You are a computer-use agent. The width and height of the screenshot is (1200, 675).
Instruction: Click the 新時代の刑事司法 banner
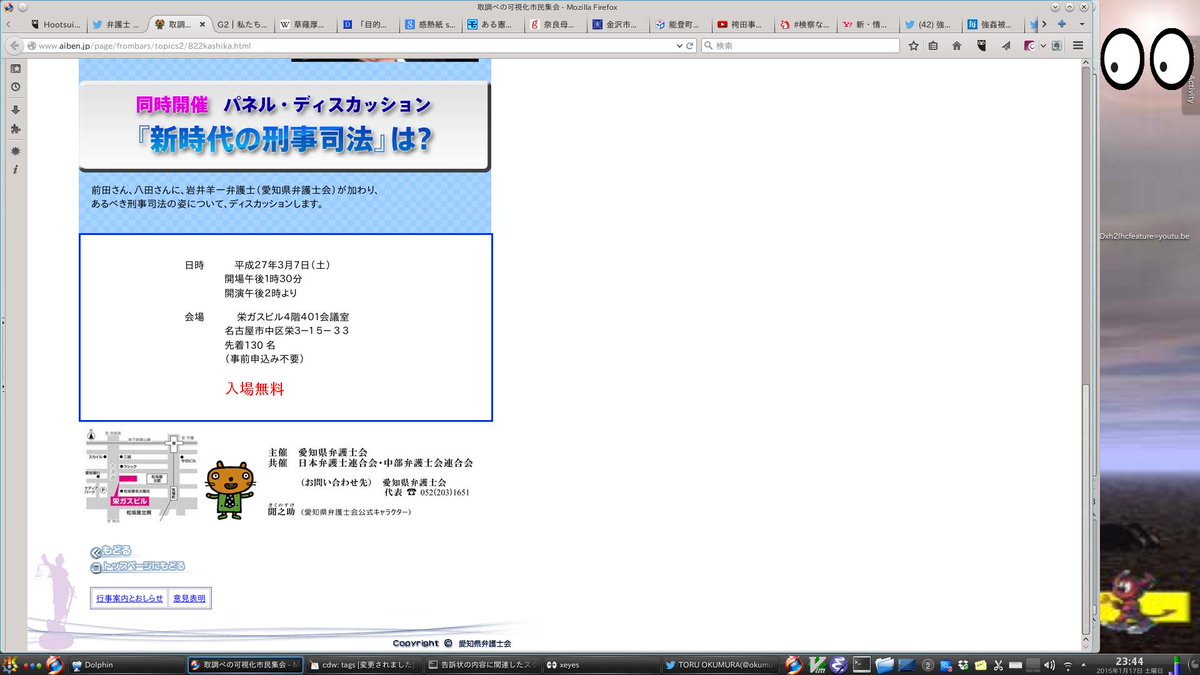(285, 127)
